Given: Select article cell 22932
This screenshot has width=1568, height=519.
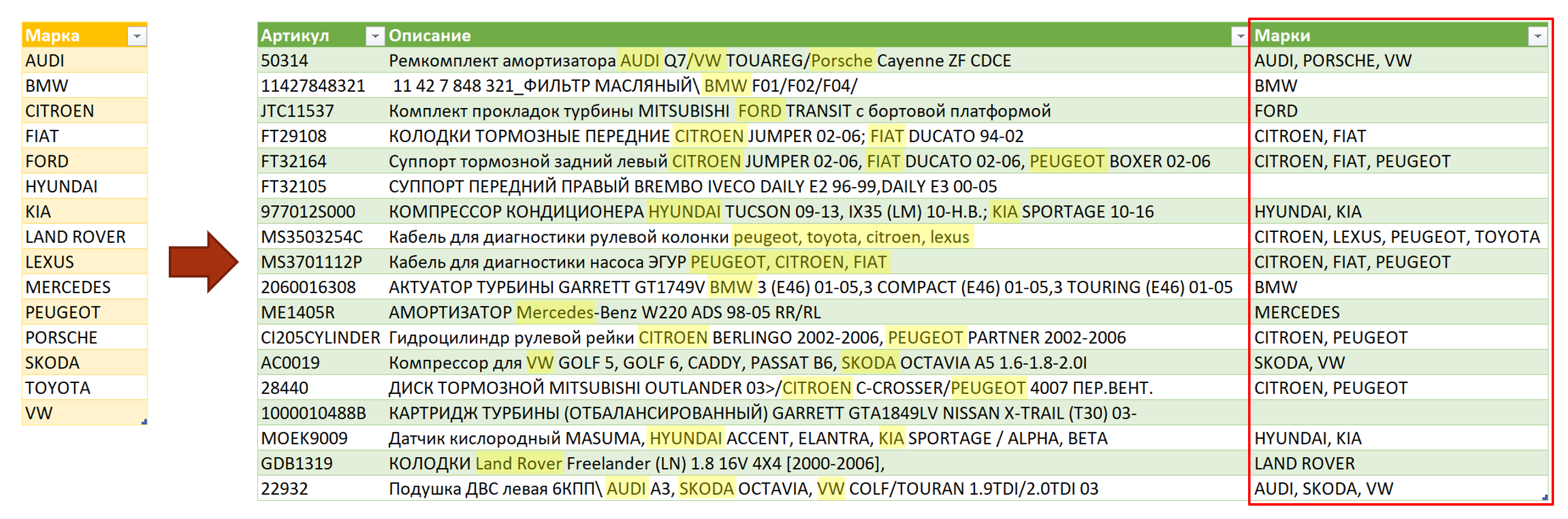Looking at the screenshot, I should (321, 489).
